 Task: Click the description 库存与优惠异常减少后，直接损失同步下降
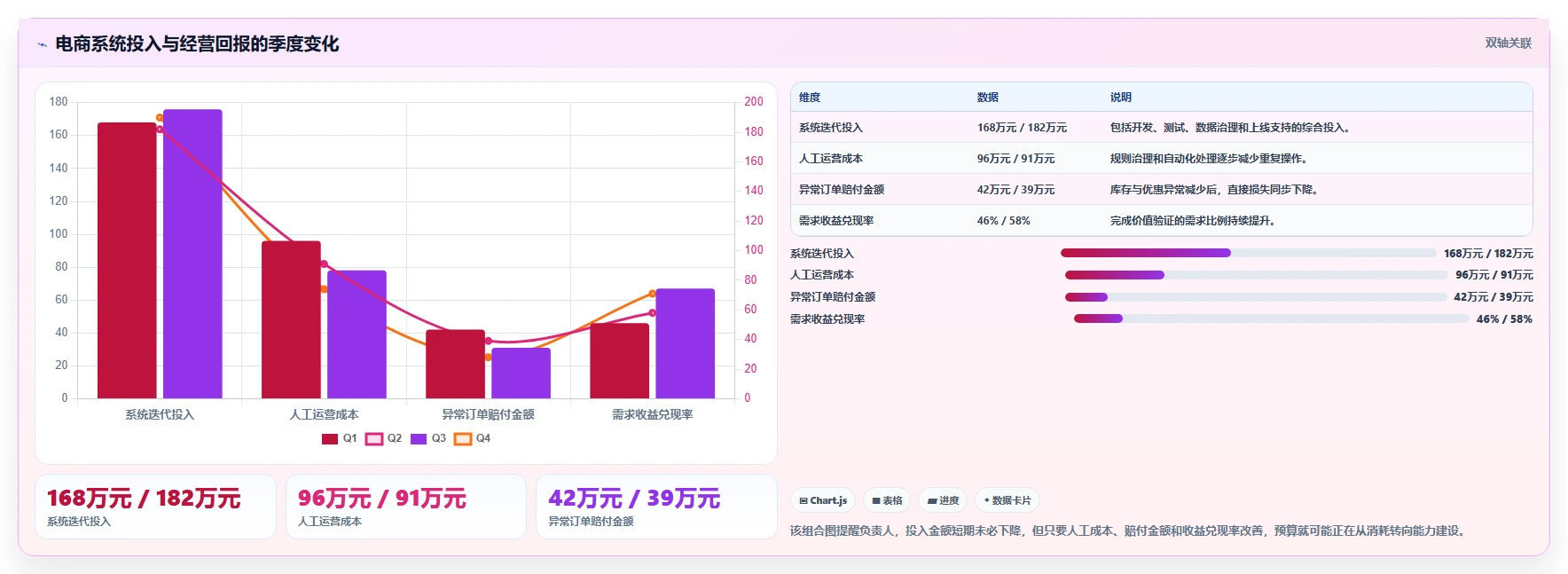1216,190
